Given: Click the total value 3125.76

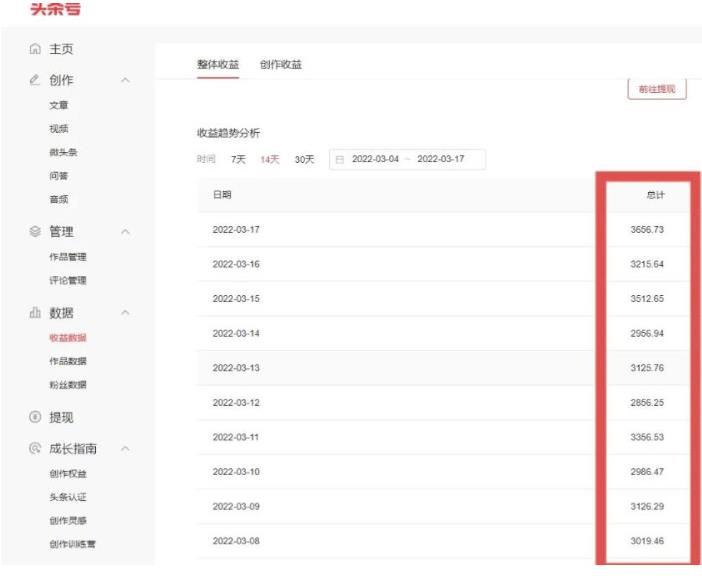Looking at the screenshot, I should [647, 368].
